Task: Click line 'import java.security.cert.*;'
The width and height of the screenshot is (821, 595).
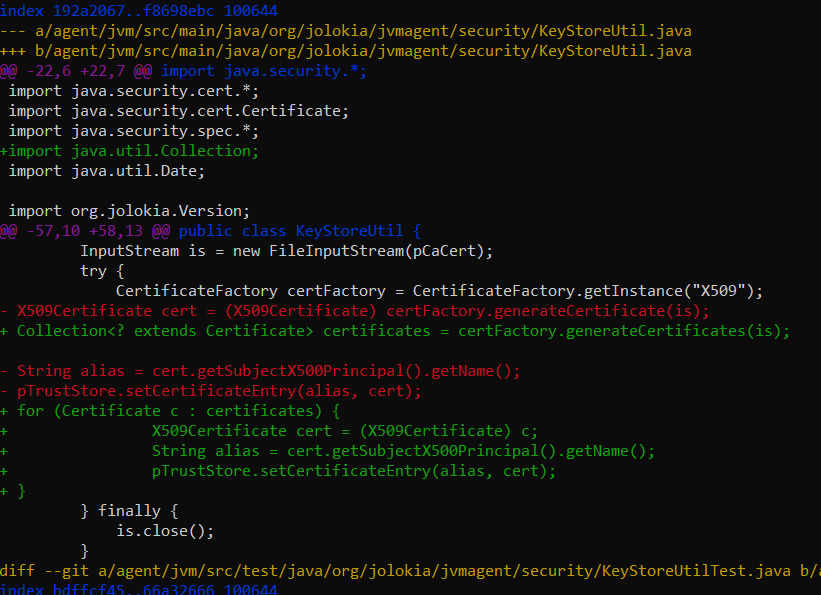Action: 134,91
